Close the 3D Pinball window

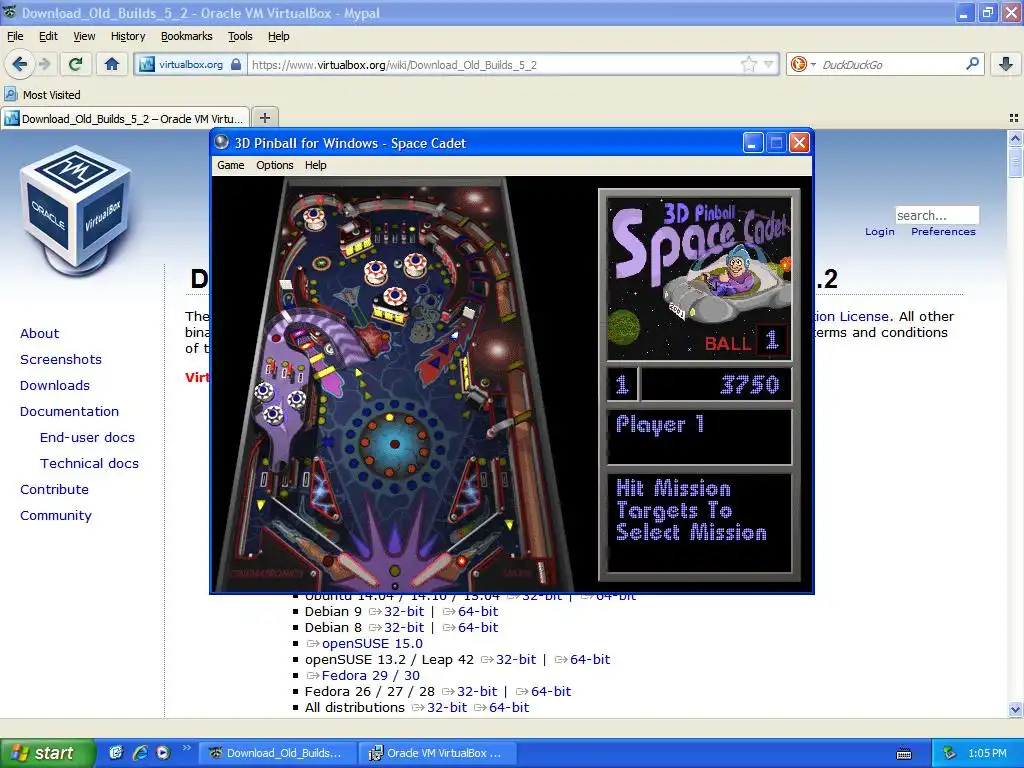(799, 142)
